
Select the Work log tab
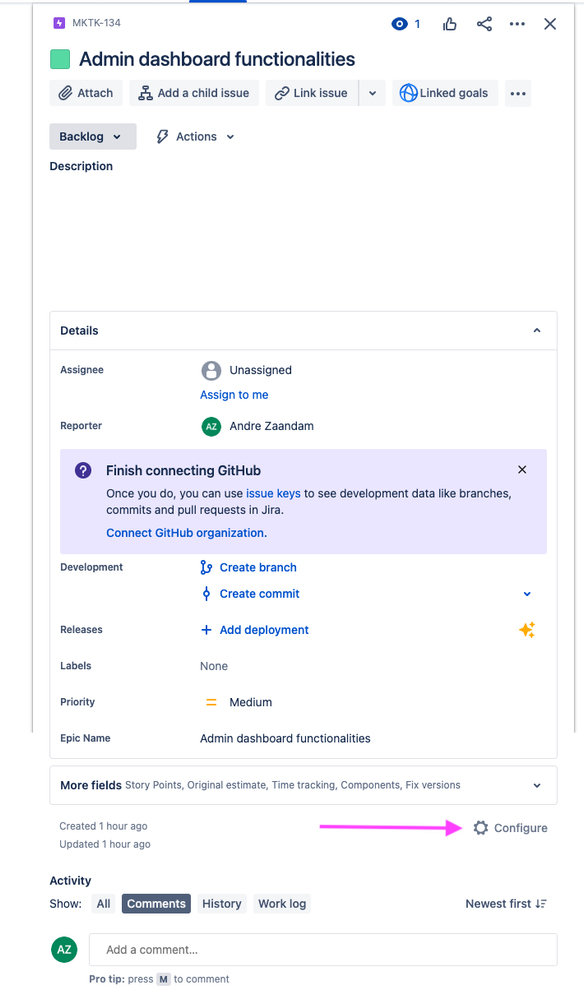click(x=281, y=903)
